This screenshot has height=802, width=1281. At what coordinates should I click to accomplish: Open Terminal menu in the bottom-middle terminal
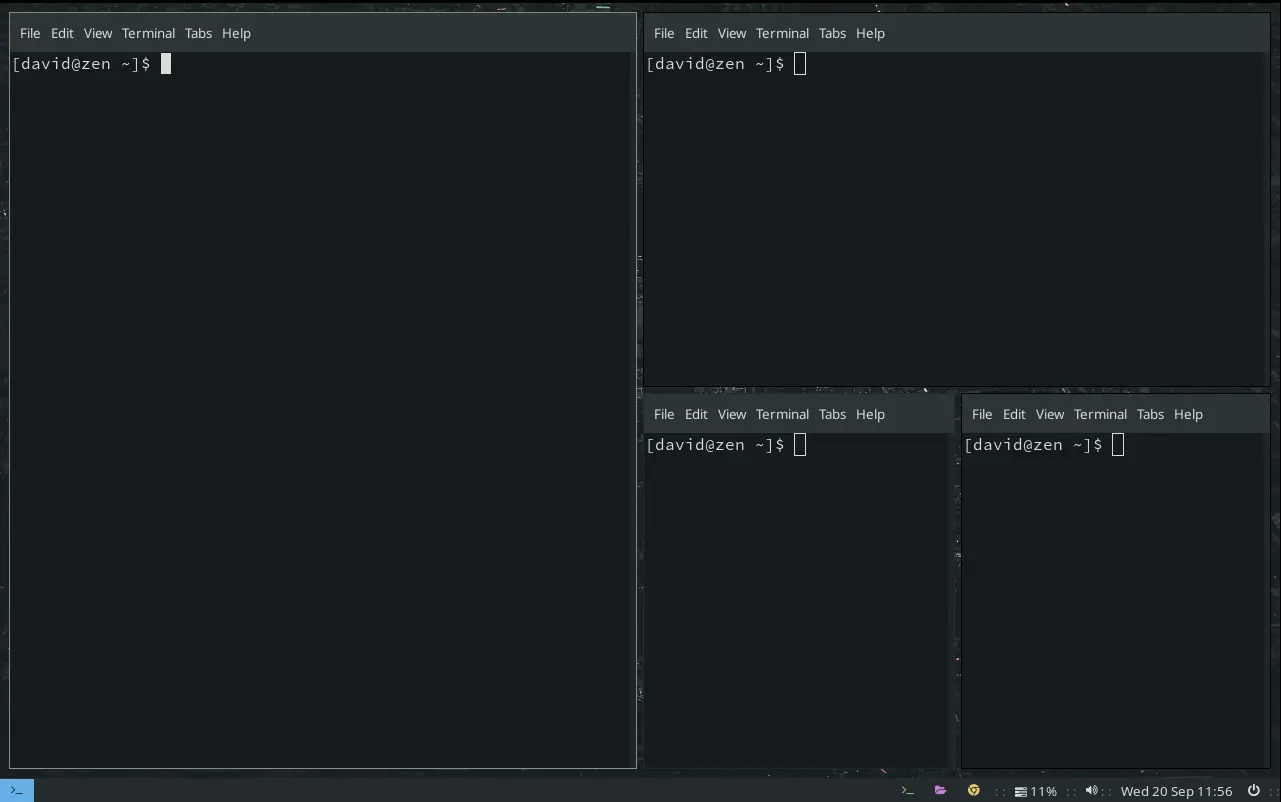point(783,414)
